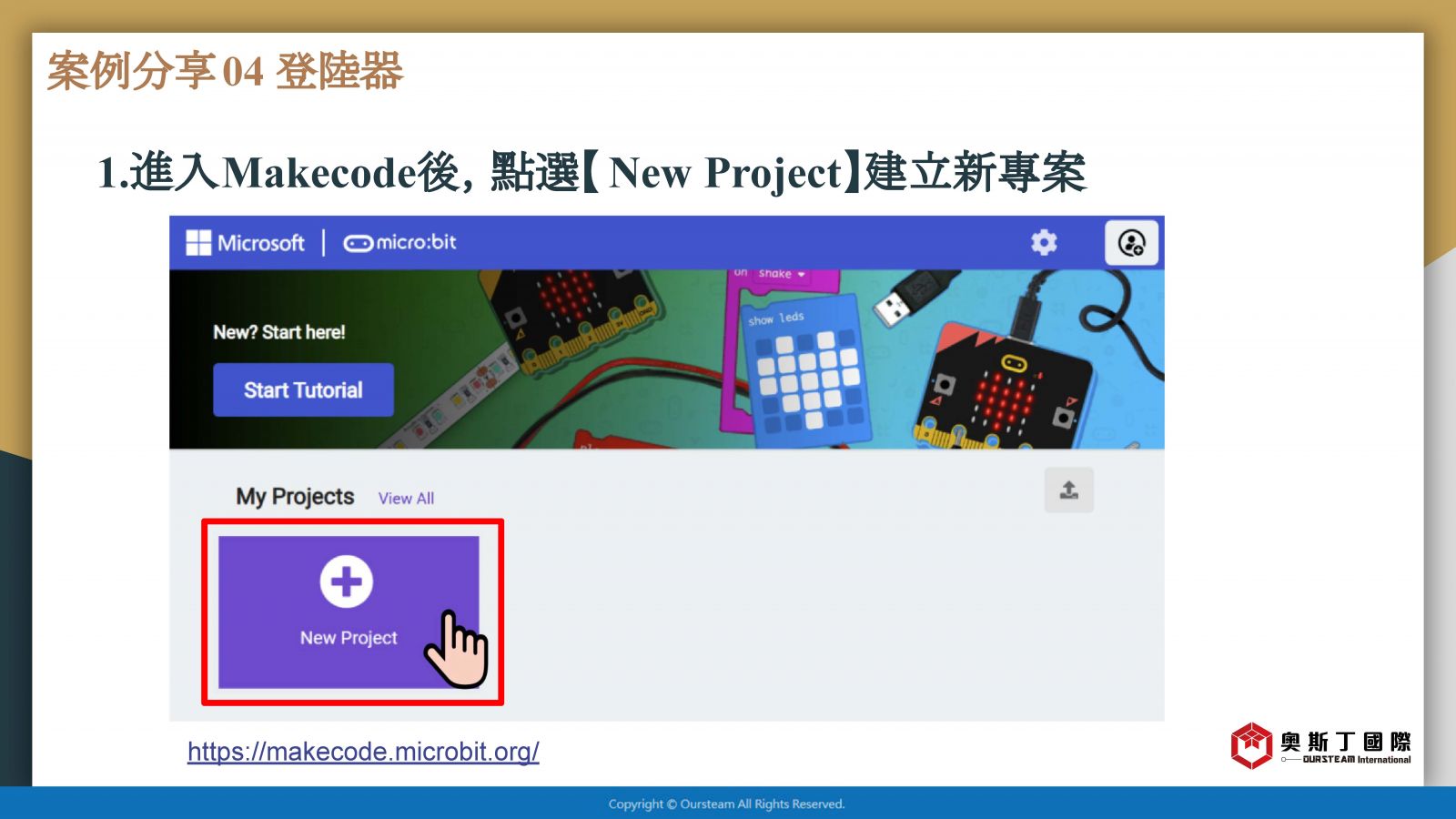Screen dimensions: 1456x819
Task: Click the 'New? Start here!' banner text
Action: (279, 332)
